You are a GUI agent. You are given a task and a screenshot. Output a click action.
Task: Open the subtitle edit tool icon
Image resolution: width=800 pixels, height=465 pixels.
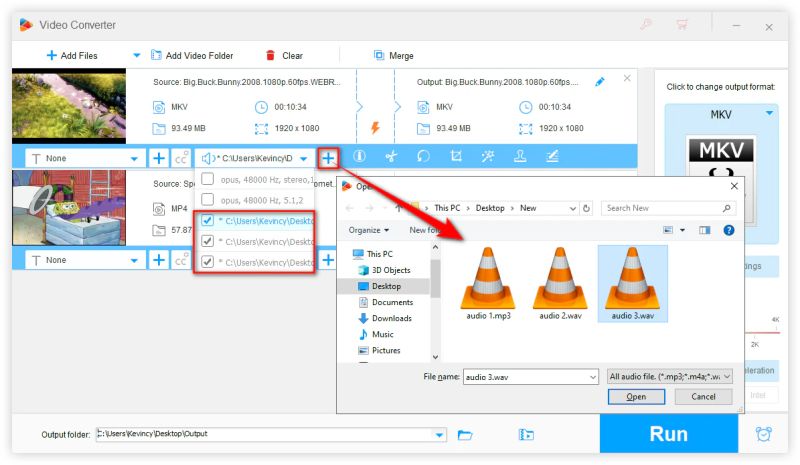click(x=552, y=156)
